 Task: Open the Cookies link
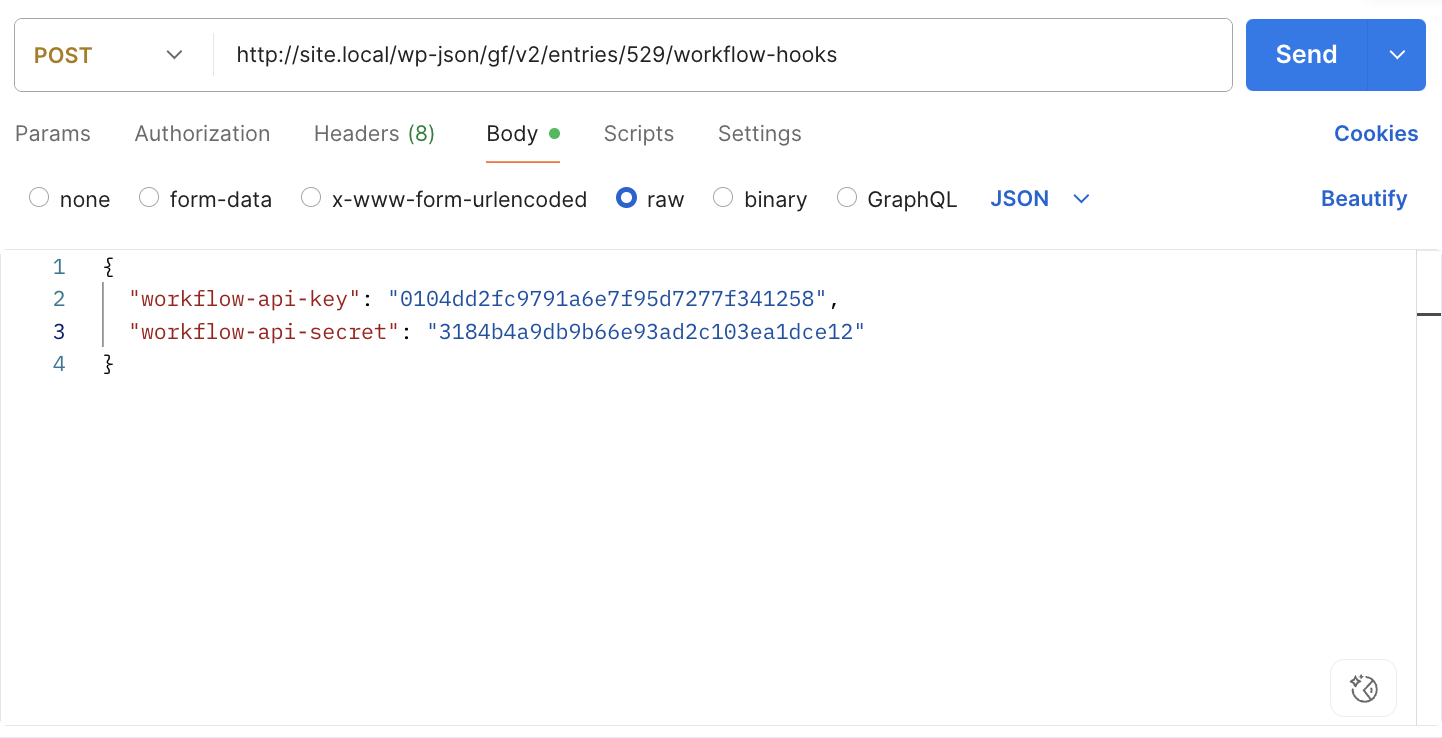click(x=1375, y=134)
